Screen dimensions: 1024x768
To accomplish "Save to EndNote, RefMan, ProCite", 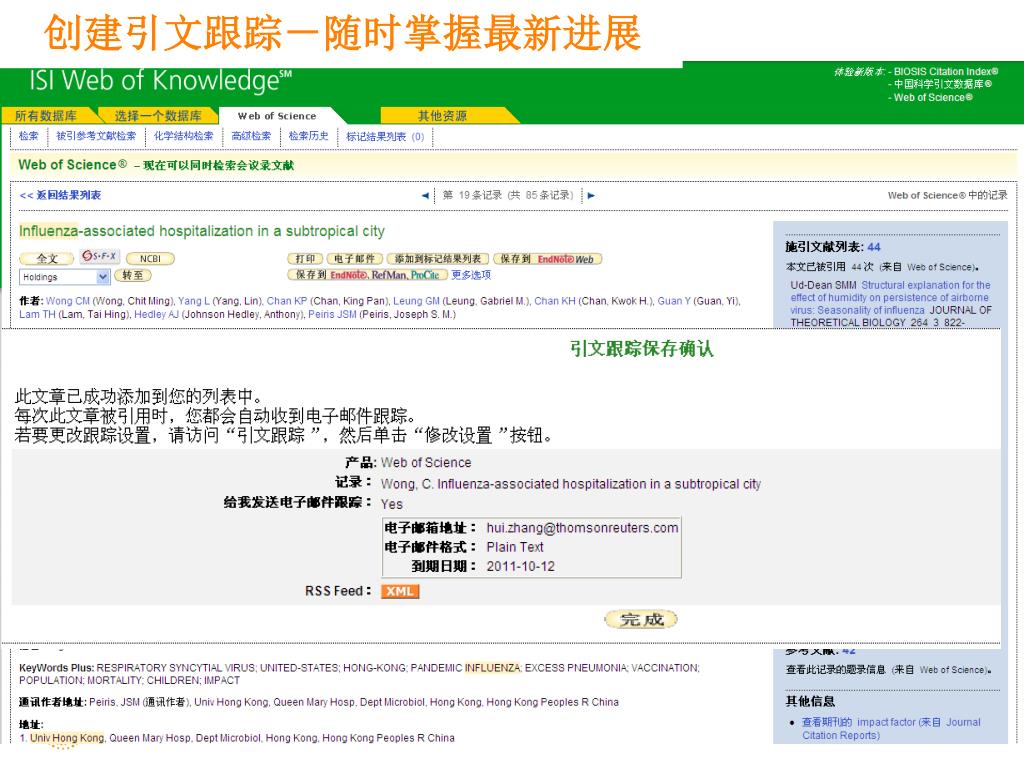I will (x=367, y=275).
